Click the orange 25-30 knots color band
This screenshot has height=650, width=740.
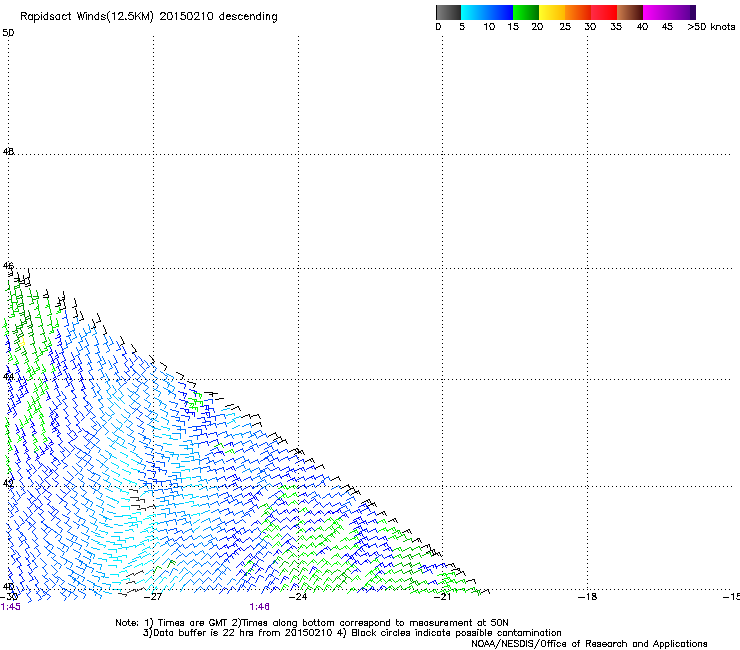pyautogui.click(x=578, y=12)
